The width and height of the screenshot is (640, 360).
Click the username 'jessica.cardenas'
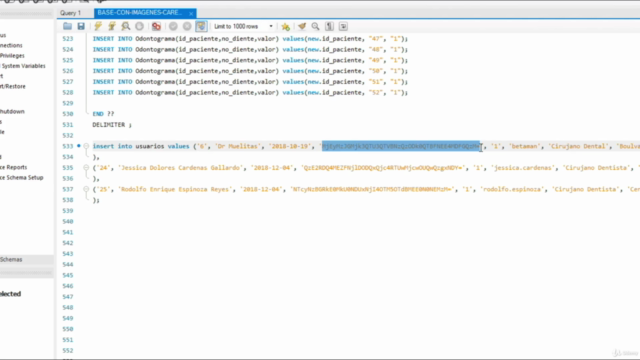[x=524, y=168]
